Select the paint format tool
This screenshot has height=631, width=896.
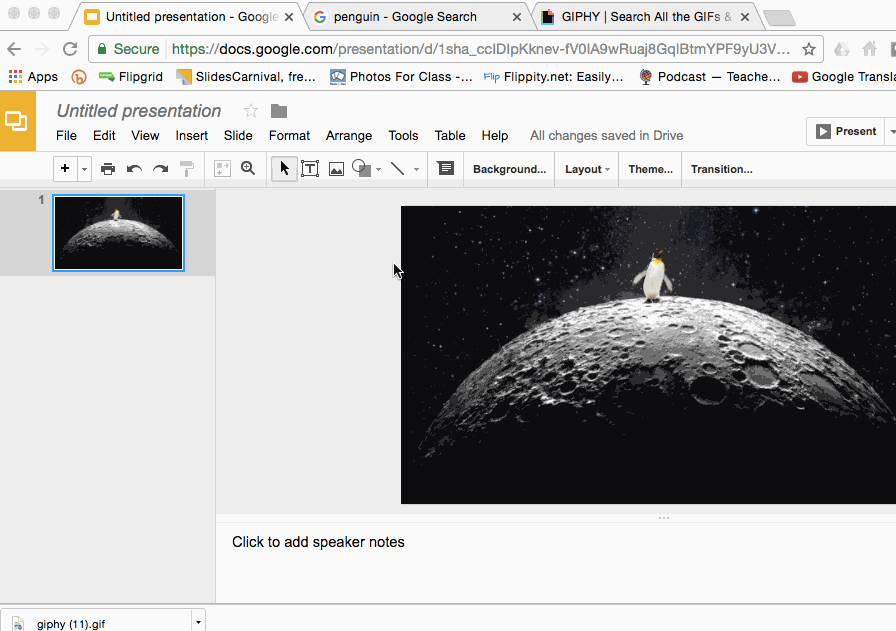pos(187,169)
